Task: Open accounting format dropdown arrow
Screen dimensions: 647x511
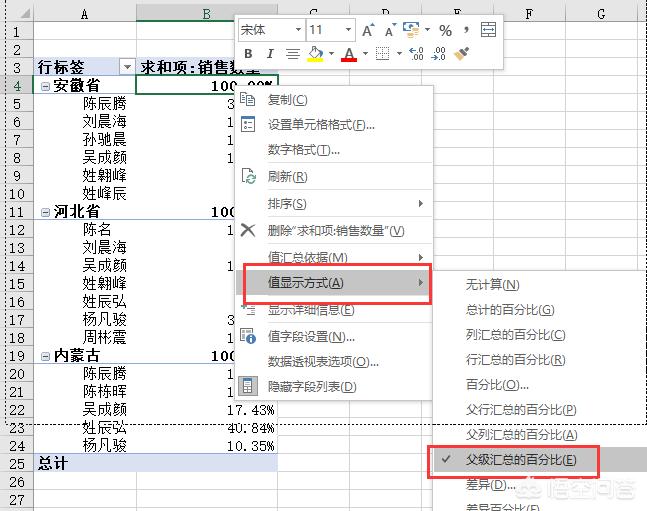Action: coord(427,30)
